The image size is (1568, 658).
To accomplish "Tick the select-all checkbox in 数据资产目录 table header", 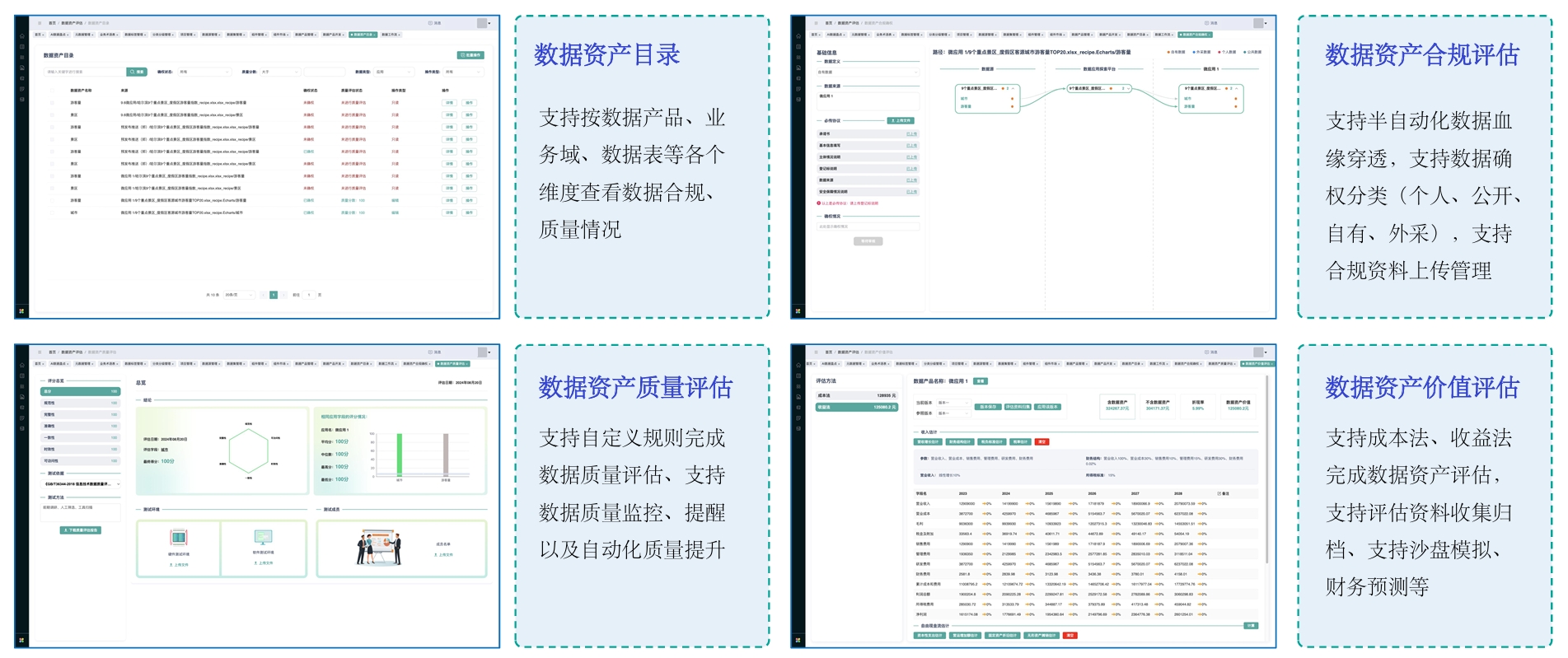I will click(x=53, y=91).
